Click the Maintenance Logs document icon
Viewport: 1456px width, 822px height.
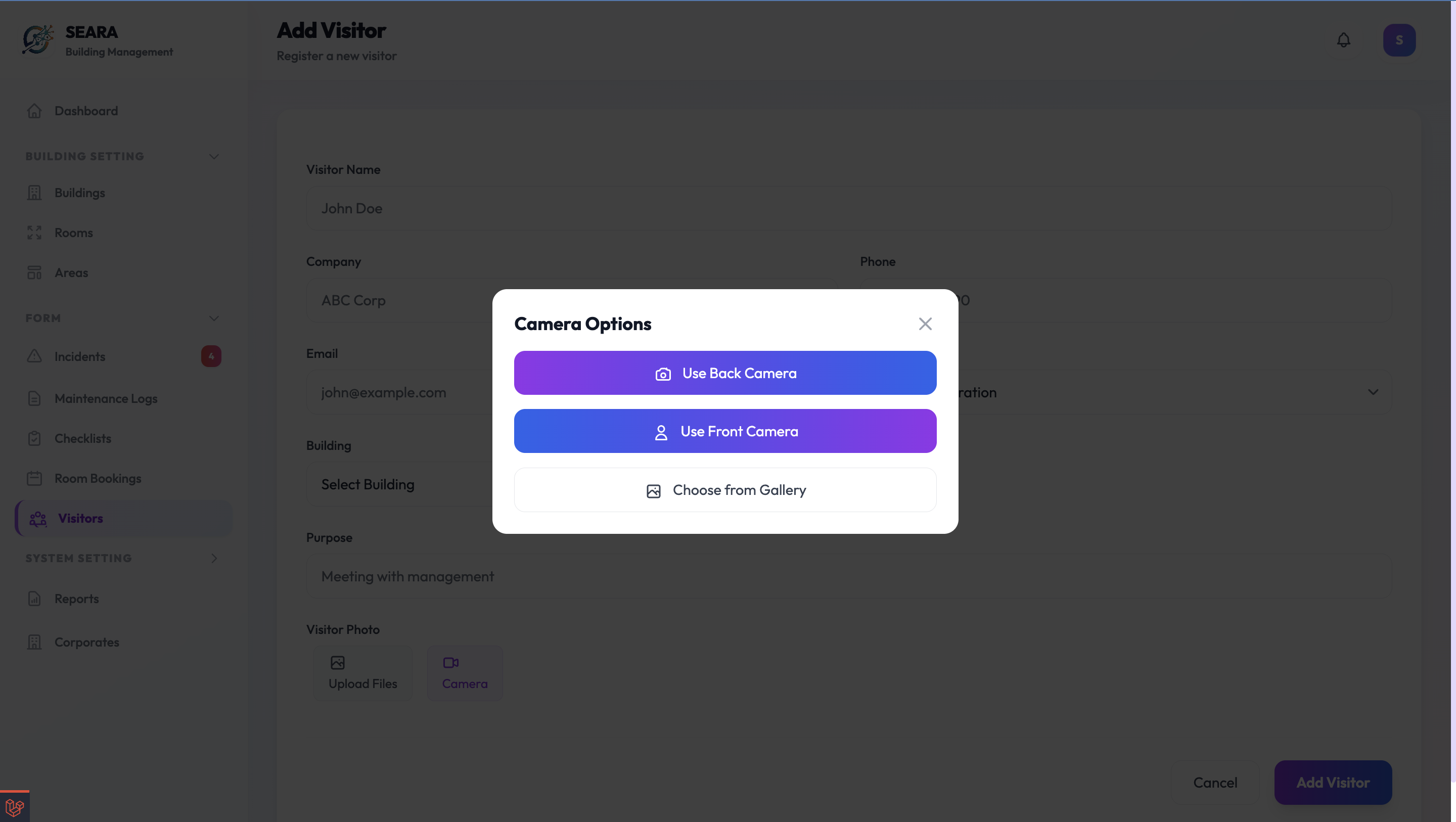[34, 398]
